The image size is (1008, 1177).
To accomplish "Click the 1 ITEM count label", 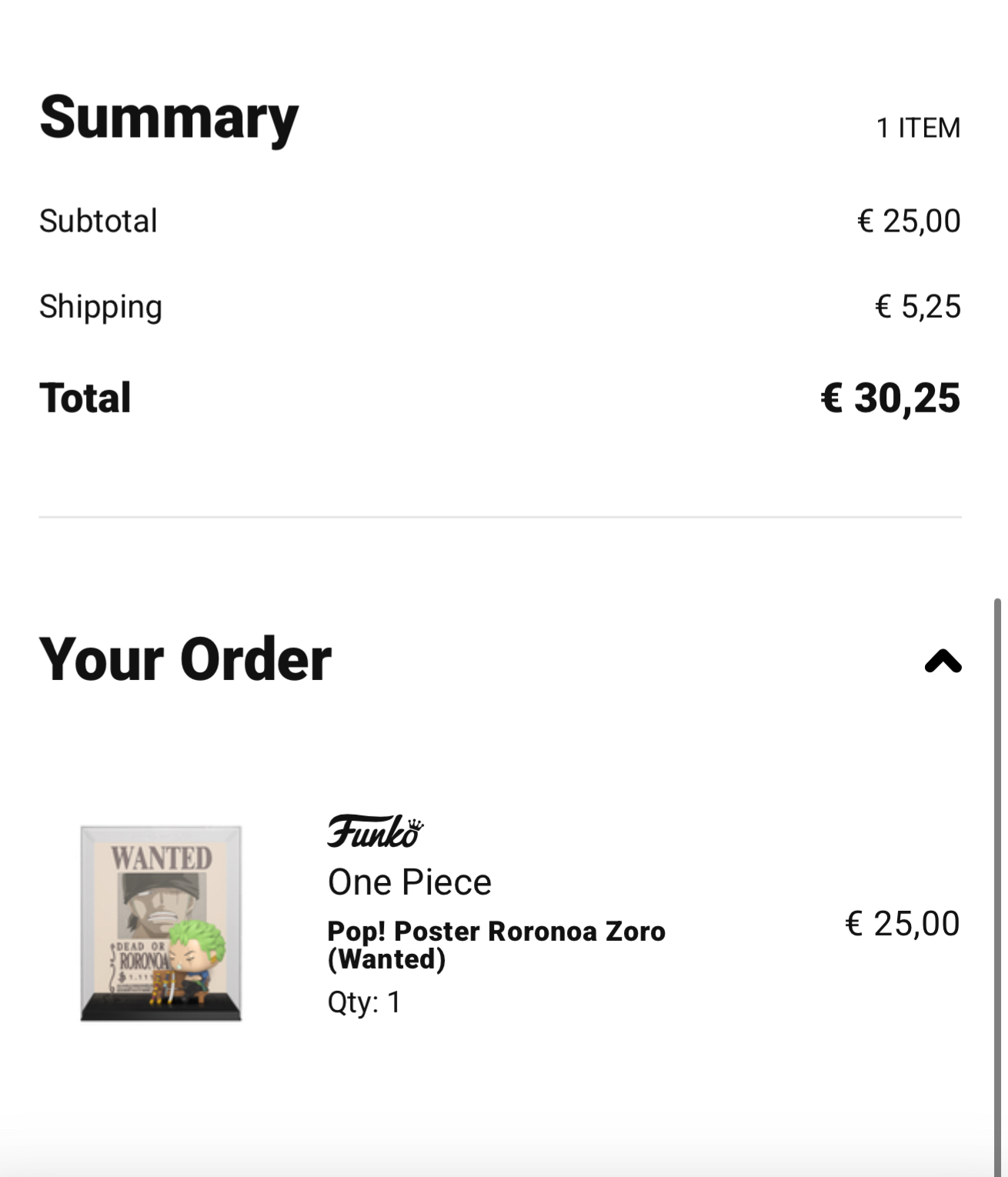I will (918, 128).
